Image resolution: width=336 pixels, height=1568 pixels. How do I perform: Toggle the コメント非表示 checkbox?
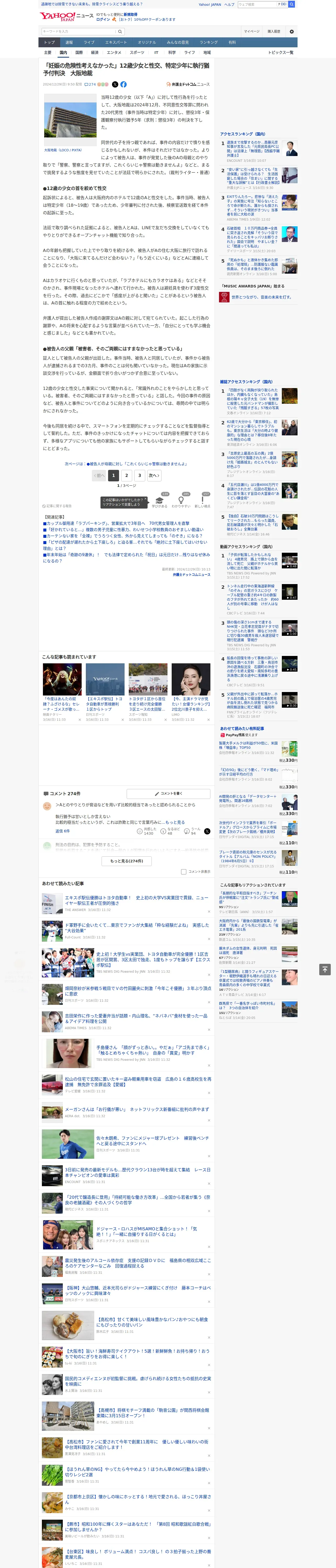[x=183, y=871]
